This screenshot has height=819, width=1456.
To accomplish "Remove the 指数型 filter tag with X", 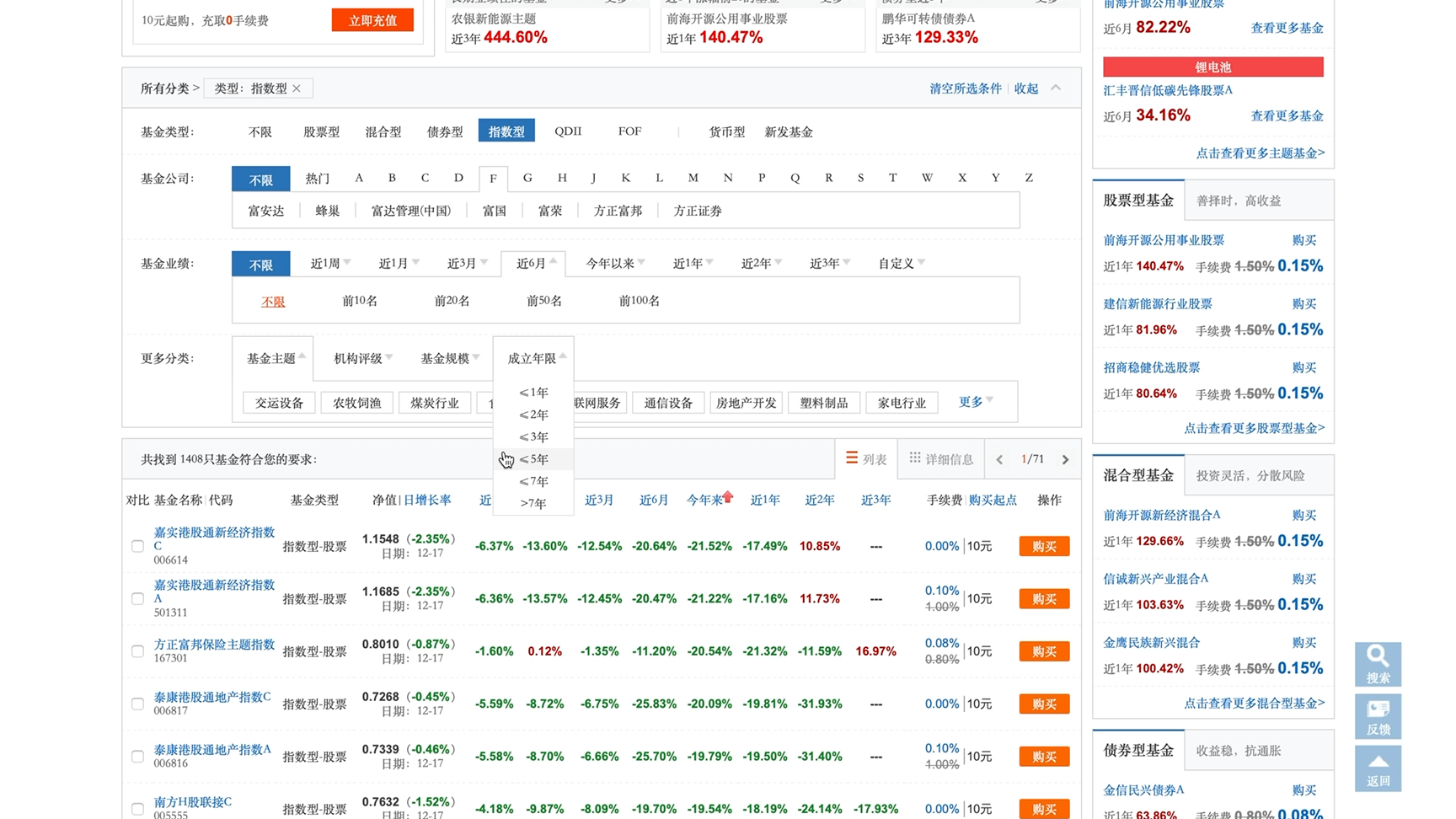I will pos(297,88).
